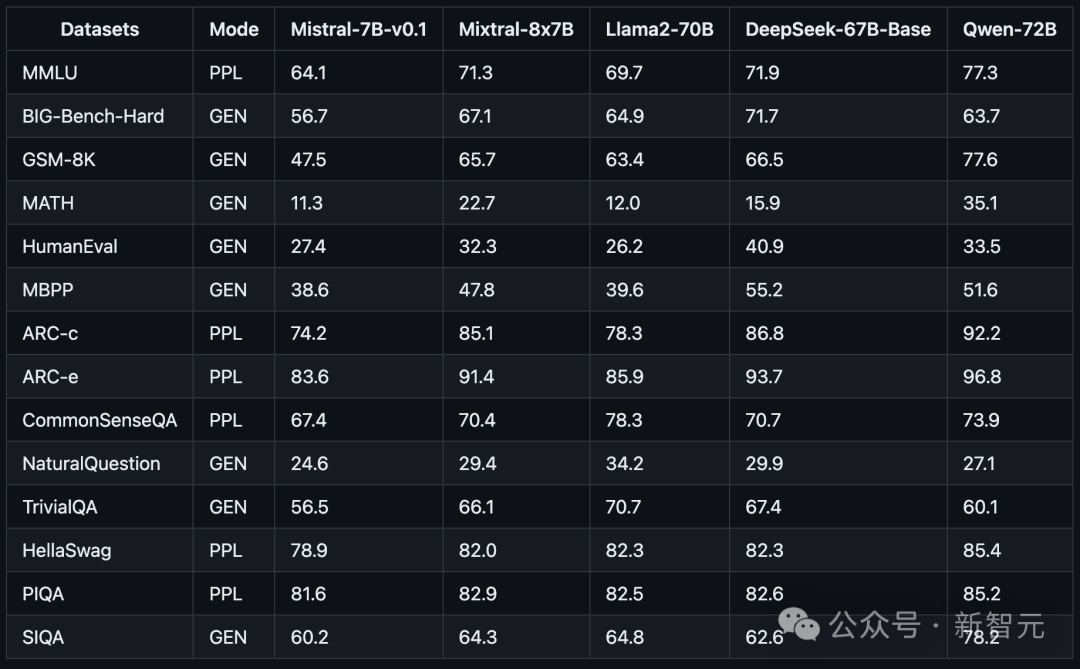Select the Llama2-70B column header
Image resolution: width=1080 pixels, height=669 pixels.
coord(659,30)
